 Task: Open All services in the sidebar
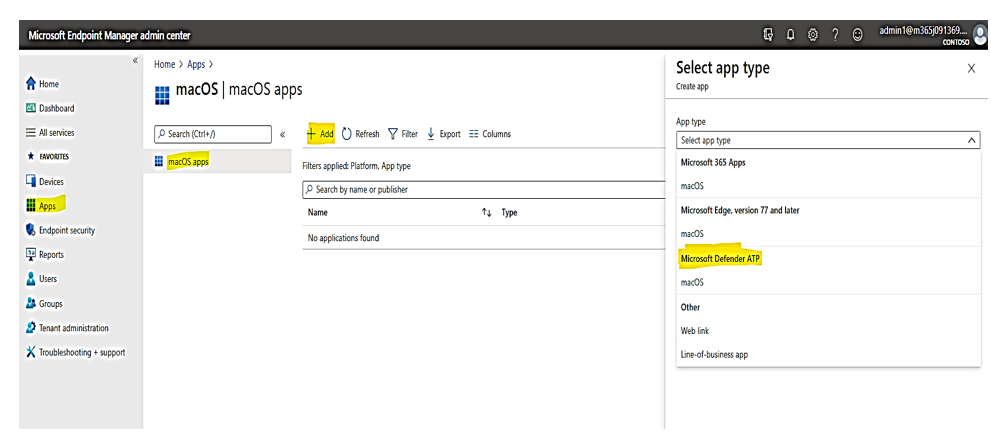[x=50, y=133]
